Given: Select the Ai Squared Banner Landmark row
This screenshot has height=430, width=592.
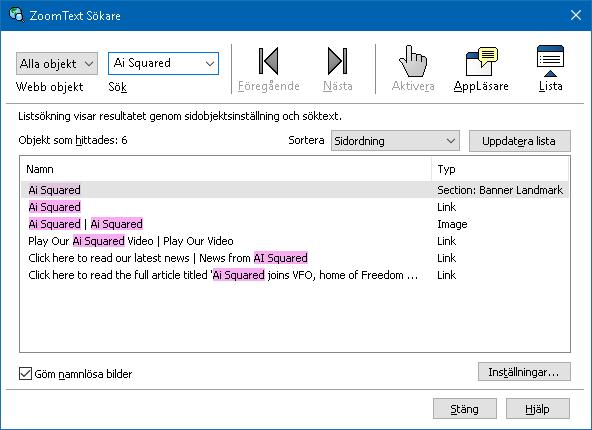Looking at the screenshot, I should tap(295, 190).
